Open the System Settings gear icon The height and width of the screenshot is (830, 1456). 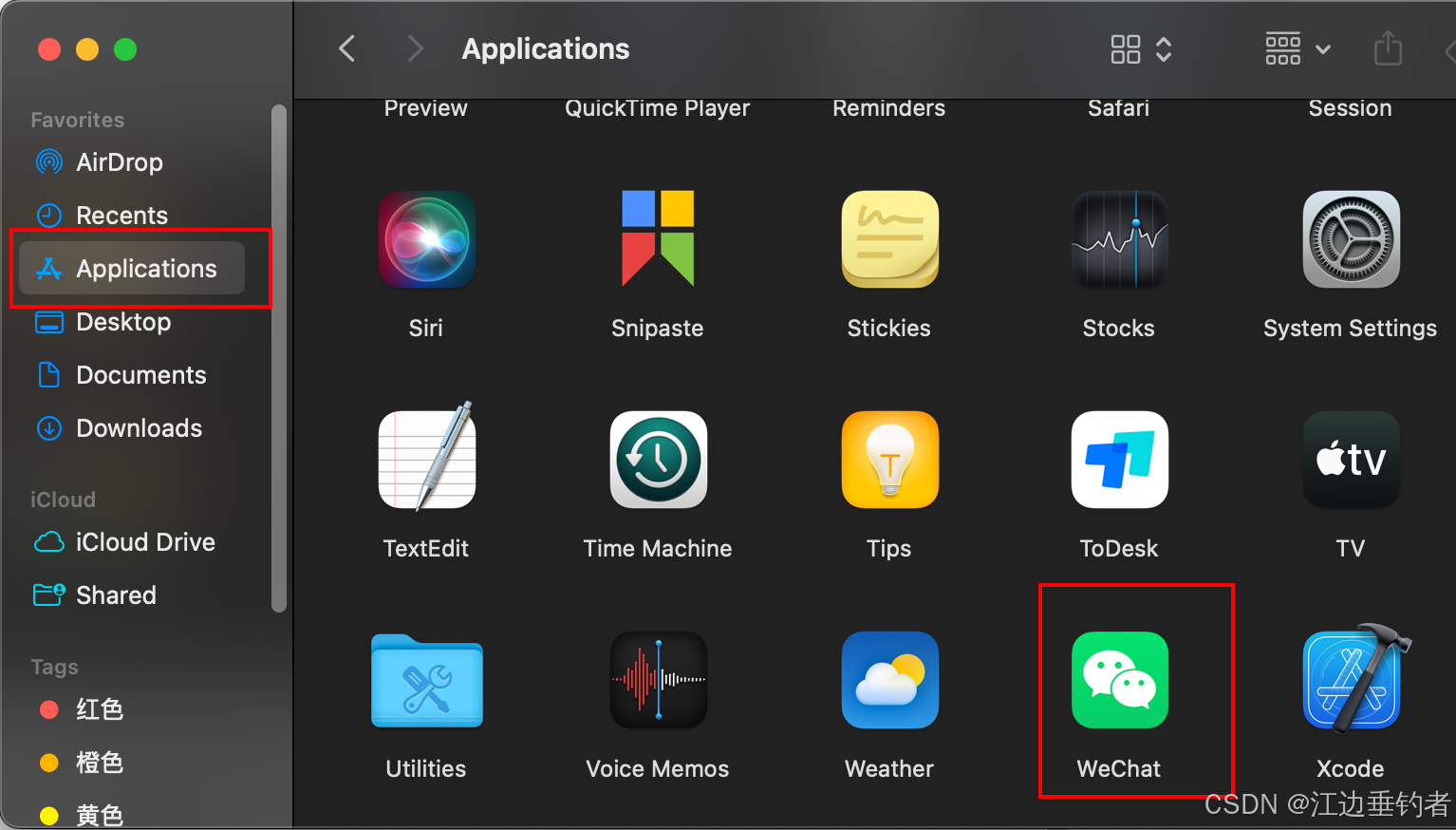click(x=1351, y=239)
